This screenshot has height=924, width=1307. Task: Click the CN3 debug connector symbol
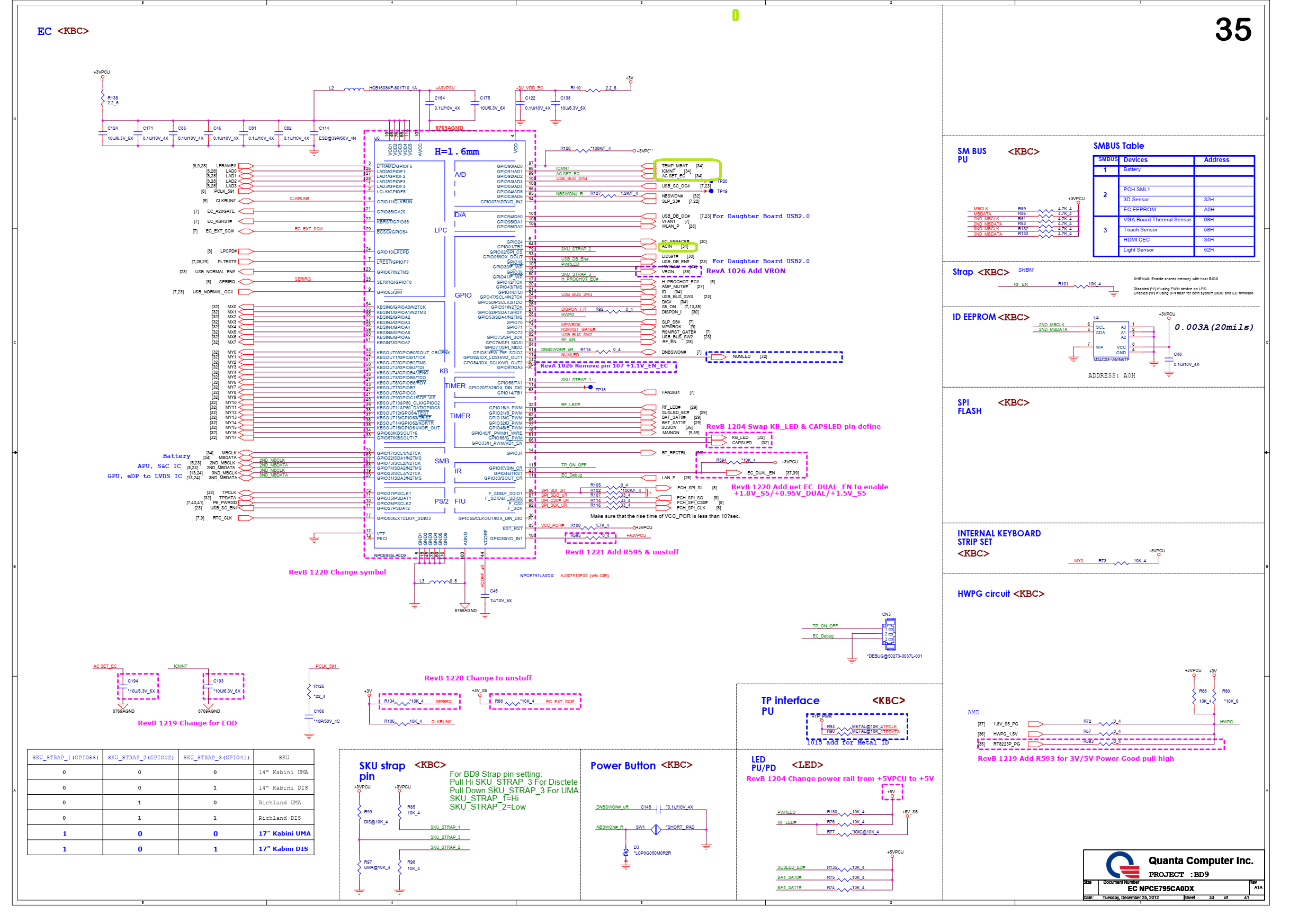[x=889, y=635]
